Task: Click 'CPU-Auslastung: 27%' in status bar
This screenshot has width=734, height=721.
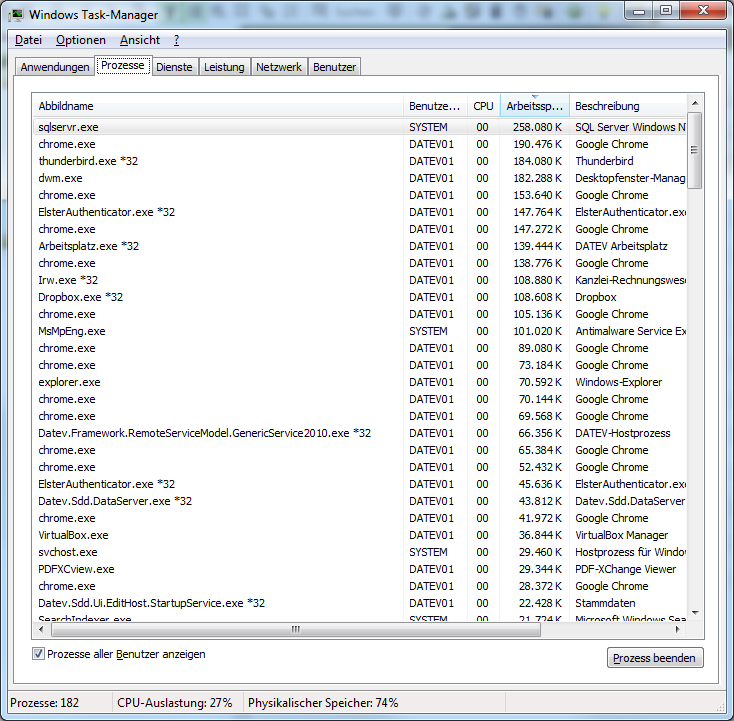Action: [175, 703]
